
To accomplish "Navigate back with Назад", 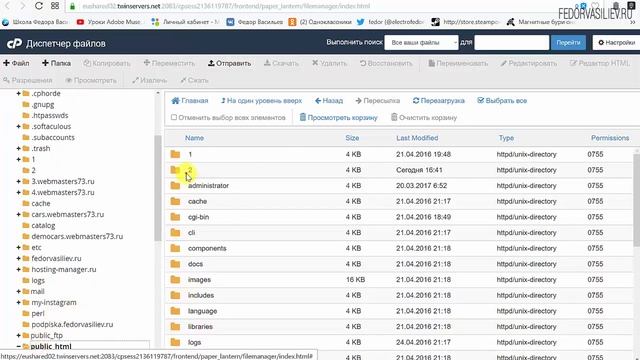I will [329, 100].
